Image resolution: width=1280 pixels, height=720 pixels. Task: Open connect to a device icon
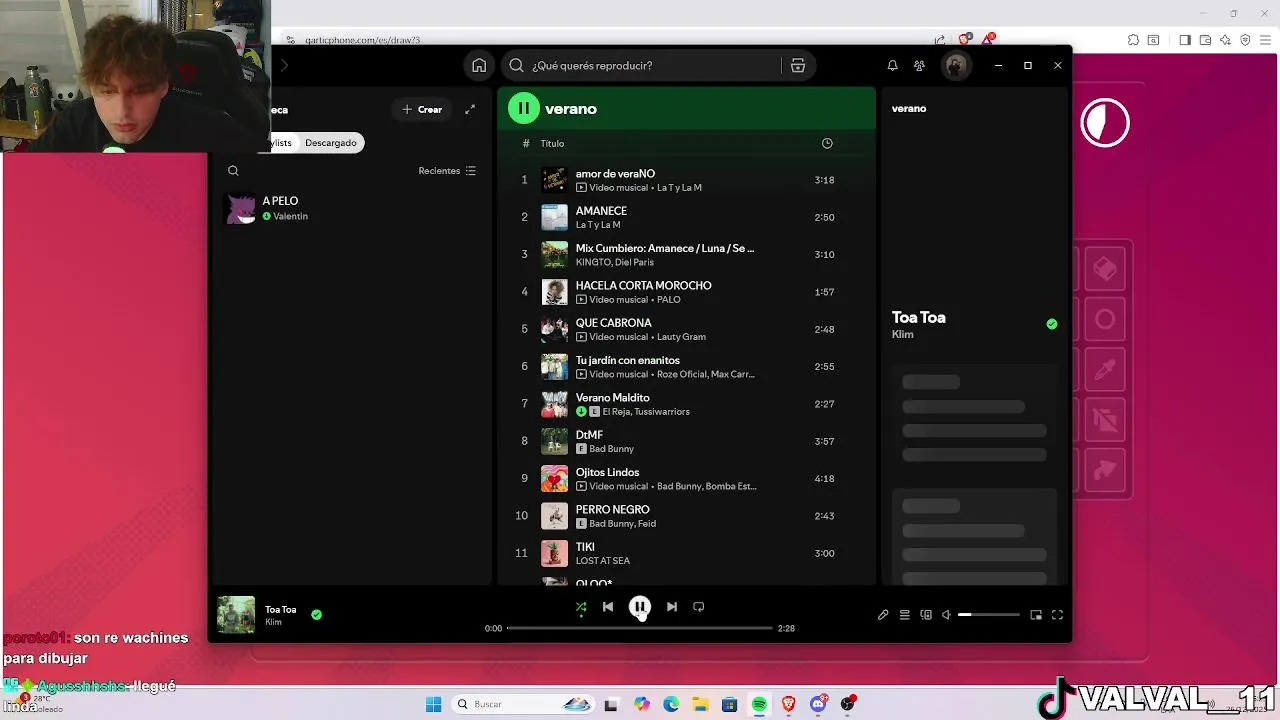(x=926, y=615)
